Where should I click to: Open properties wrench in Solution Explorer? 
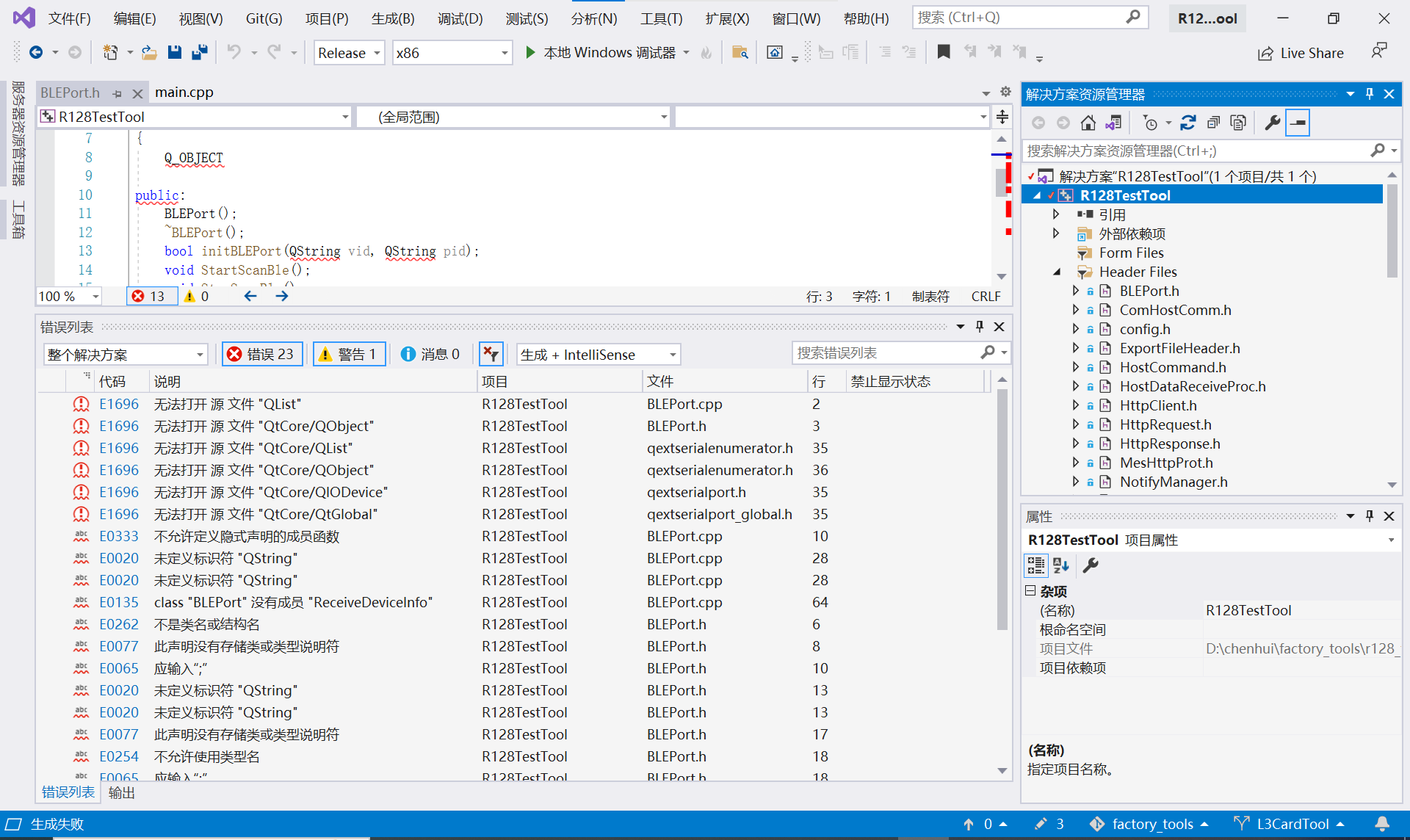point(1272,123)
